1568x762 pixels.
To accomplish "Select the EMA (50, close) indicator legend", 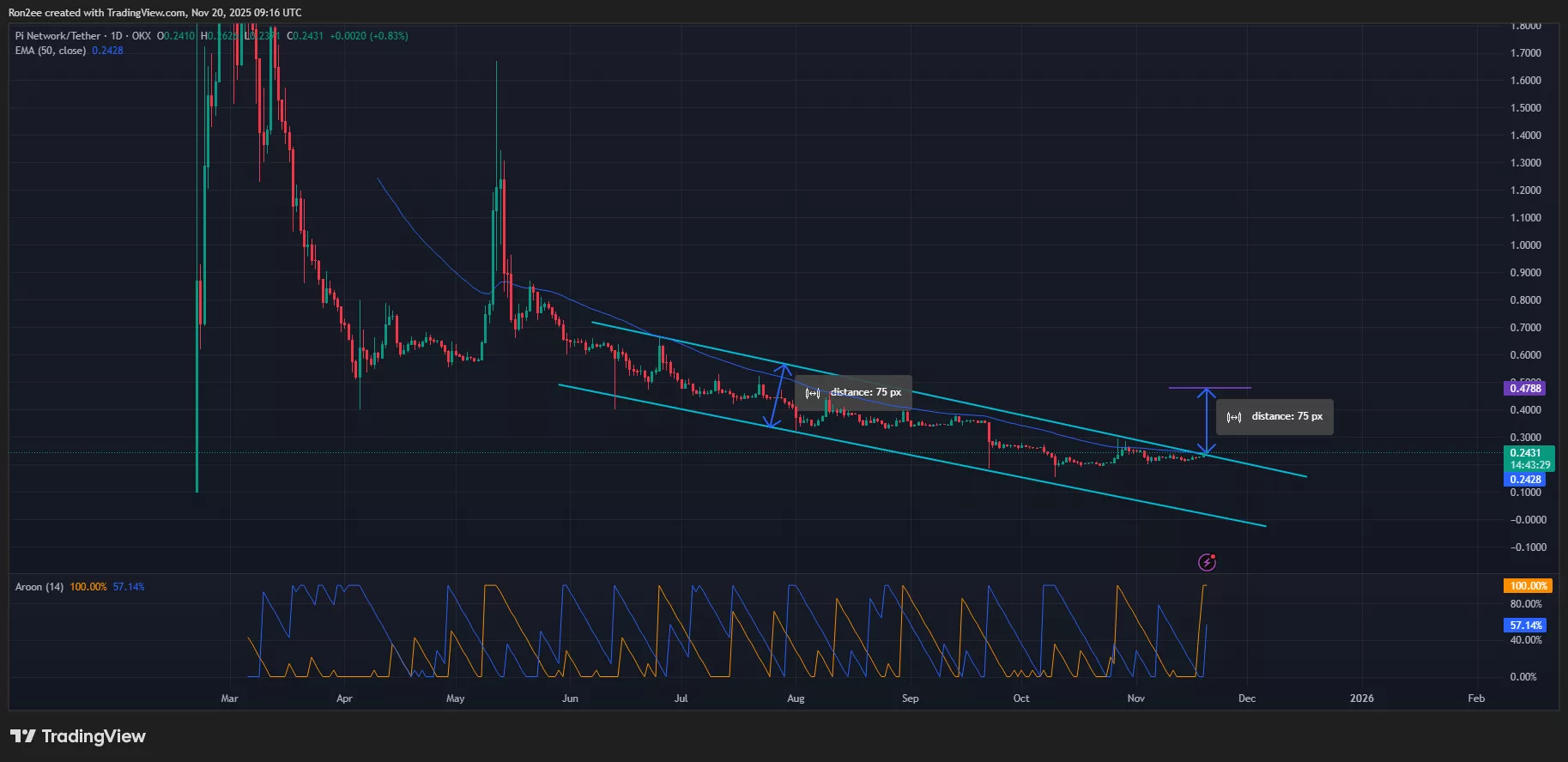I will click(x=51, y=51).
